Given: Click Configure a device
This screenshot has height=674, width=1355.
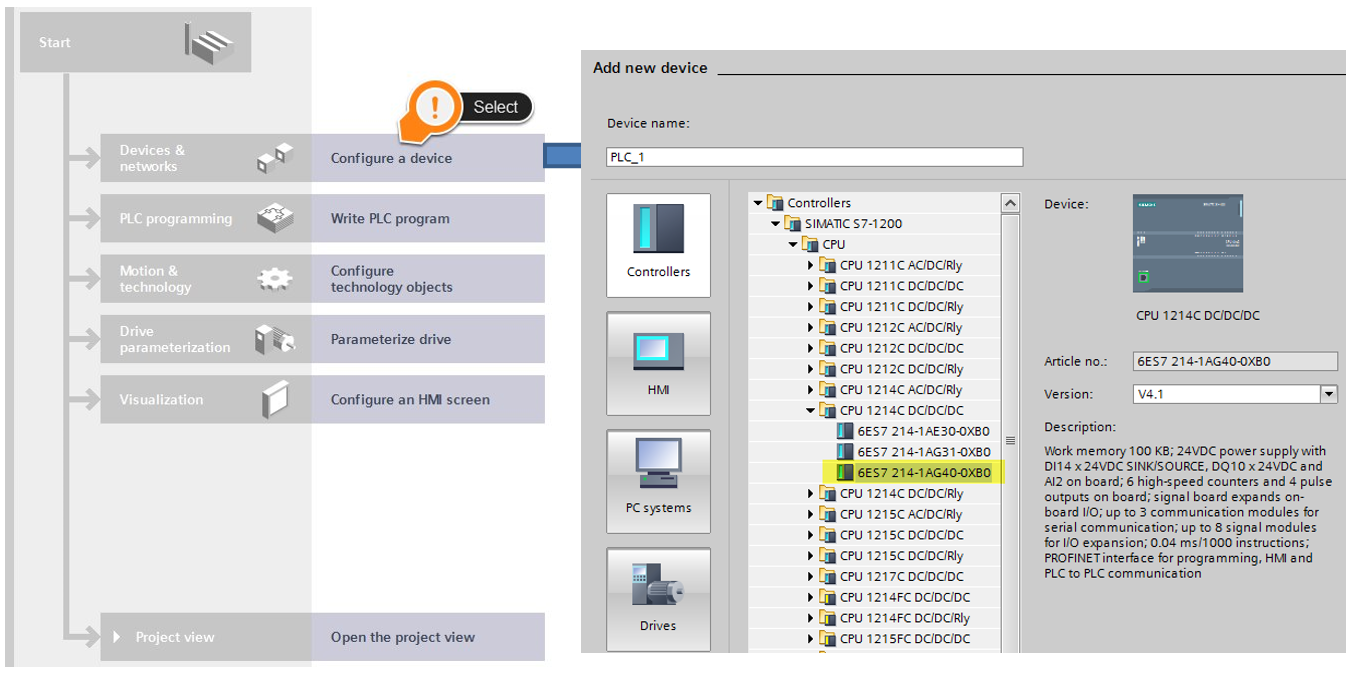Looking at the screenshot, I should click(x=427, y=158).
